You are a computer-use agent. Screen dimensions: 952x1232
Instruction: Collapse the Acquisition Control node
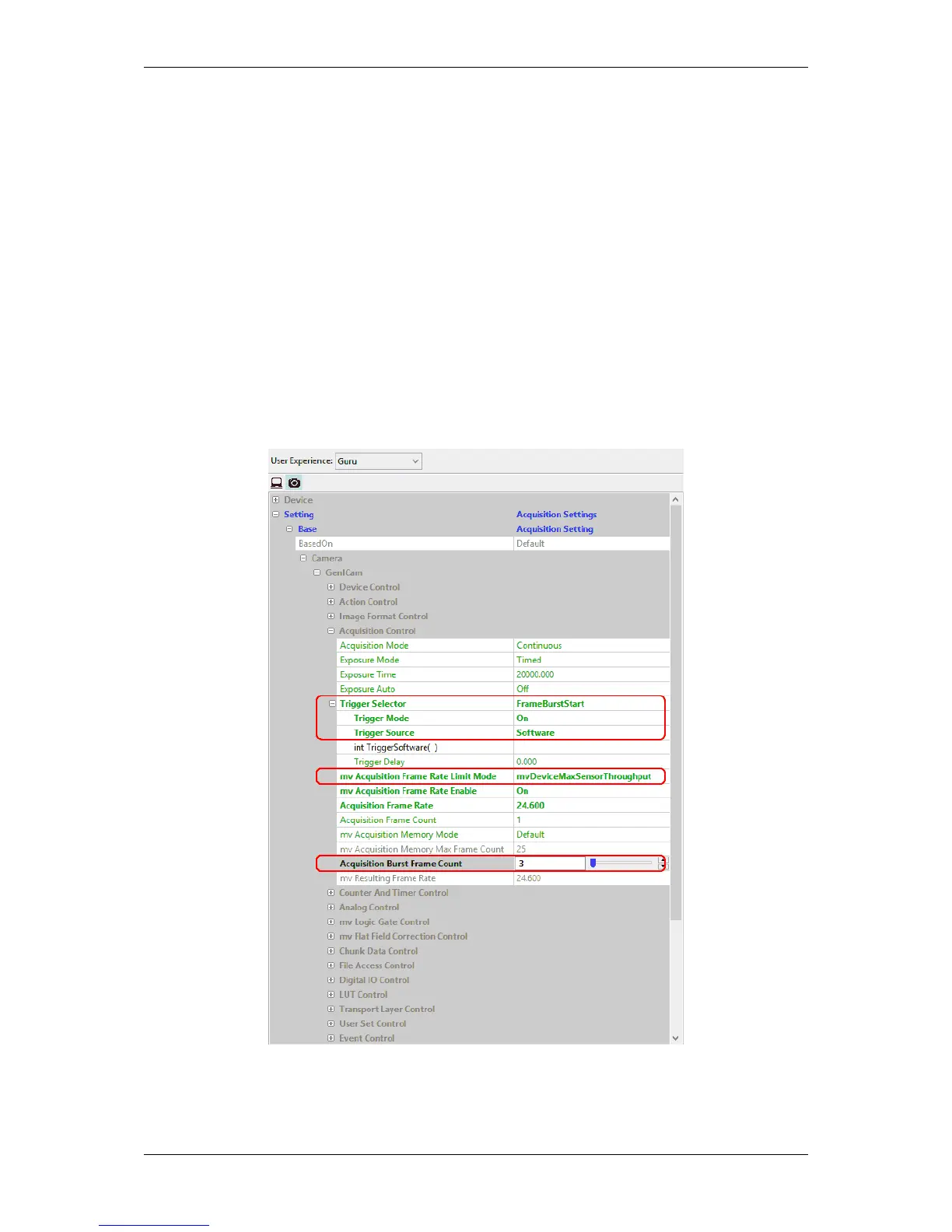(331, 631)
